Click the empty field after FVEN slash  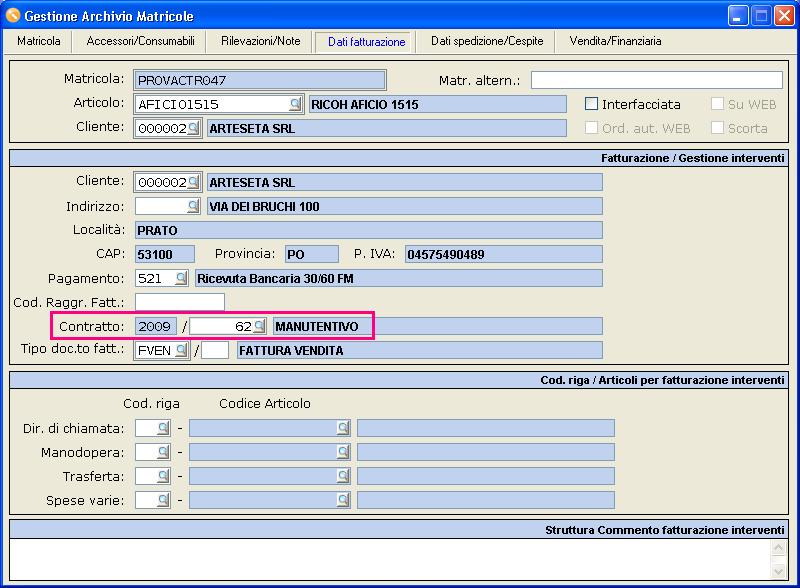pyautogui.click(x=215, y=350)
